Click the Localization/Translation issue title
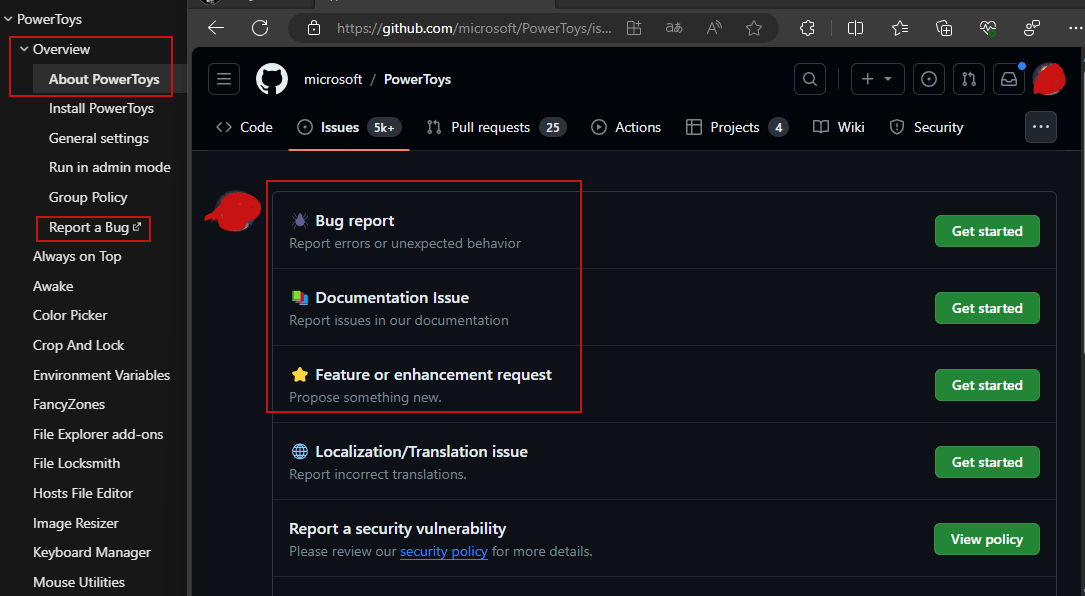The width and height of the screenshot is (1085, 596). 421,451
